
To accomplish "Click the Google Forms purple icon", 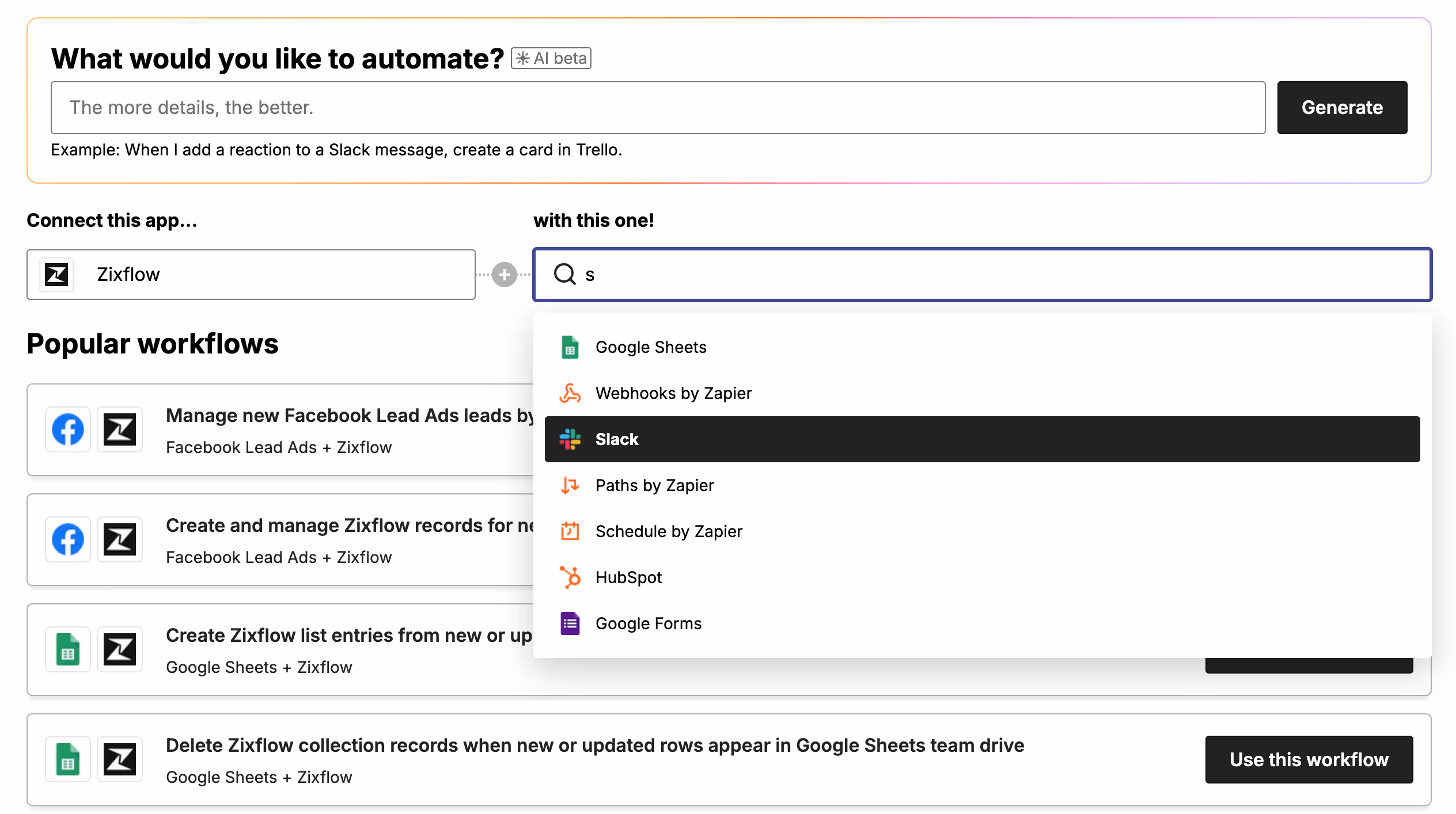I will [x=570, y=623].
